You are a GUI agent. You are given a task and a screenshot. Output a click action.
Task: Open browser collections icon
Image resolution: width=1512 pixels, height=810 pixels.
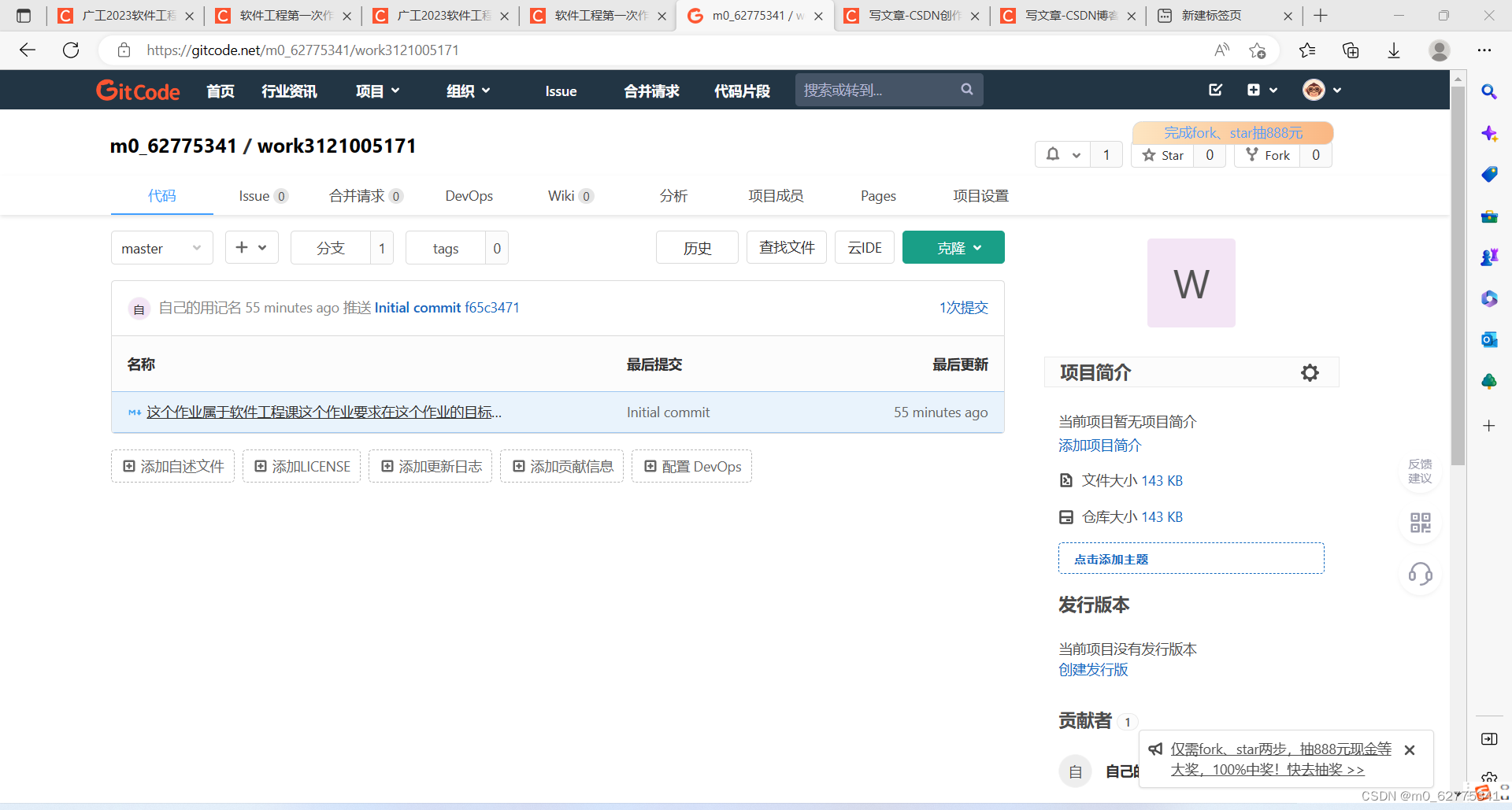pos(1351,50)
